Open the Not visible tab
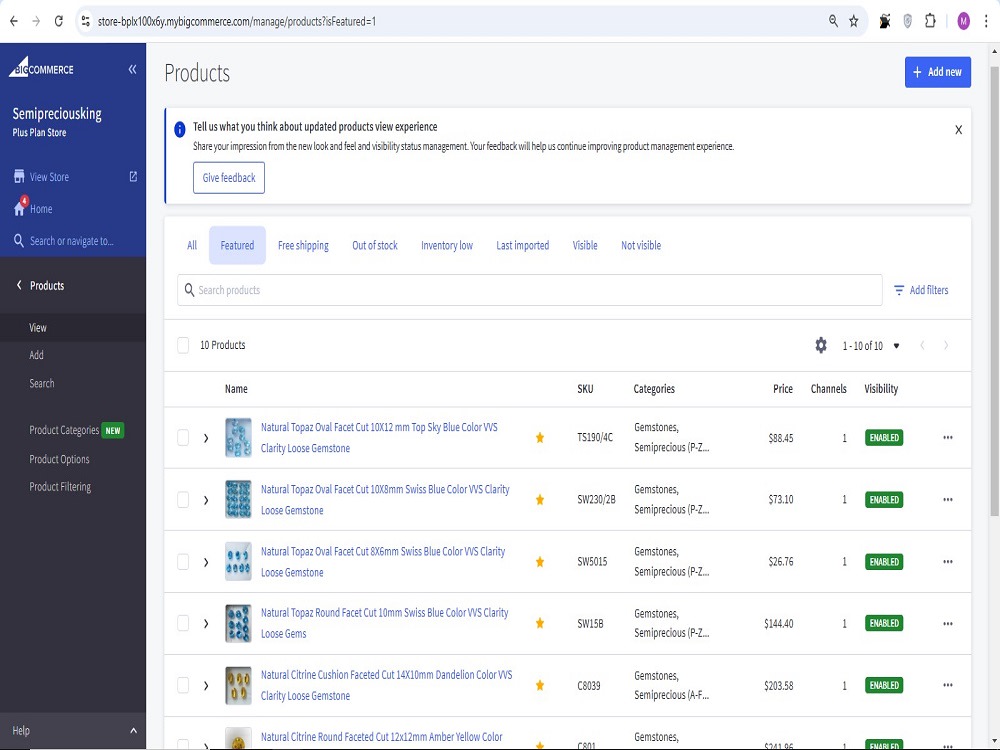Image resolution: width=1000 pixels, height=750 pixels. click(x=641, y=246)
